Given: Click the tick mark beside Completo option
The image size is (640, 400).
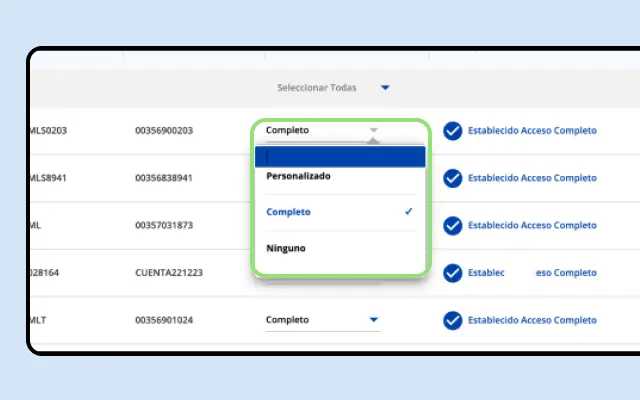Looking at the screenshot, I should 409,211.
